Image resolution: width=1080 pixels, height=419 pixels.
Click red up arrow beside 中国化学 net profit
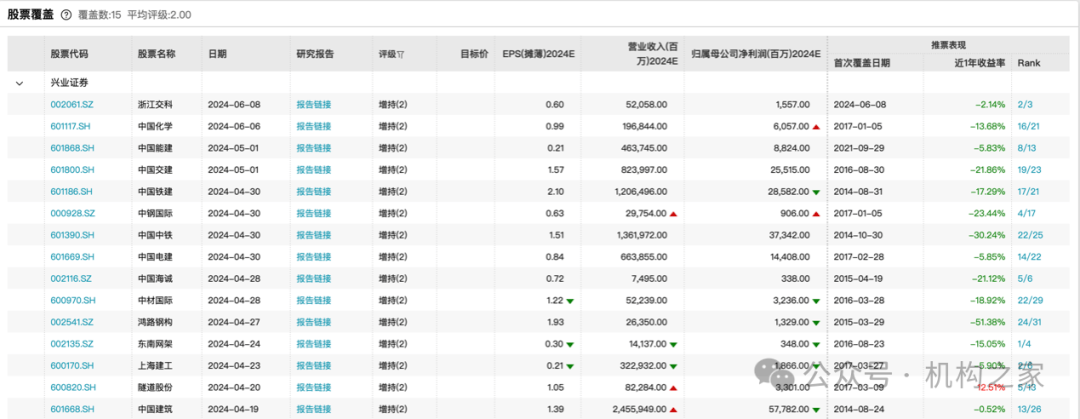pos(817,127)
